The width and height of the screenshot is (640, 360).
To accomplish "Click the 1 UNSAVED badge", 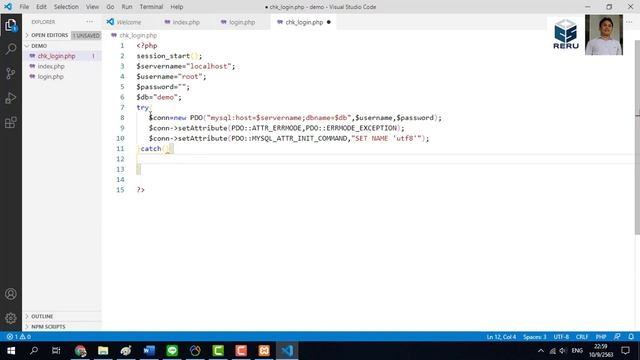I will pos(86,36).
